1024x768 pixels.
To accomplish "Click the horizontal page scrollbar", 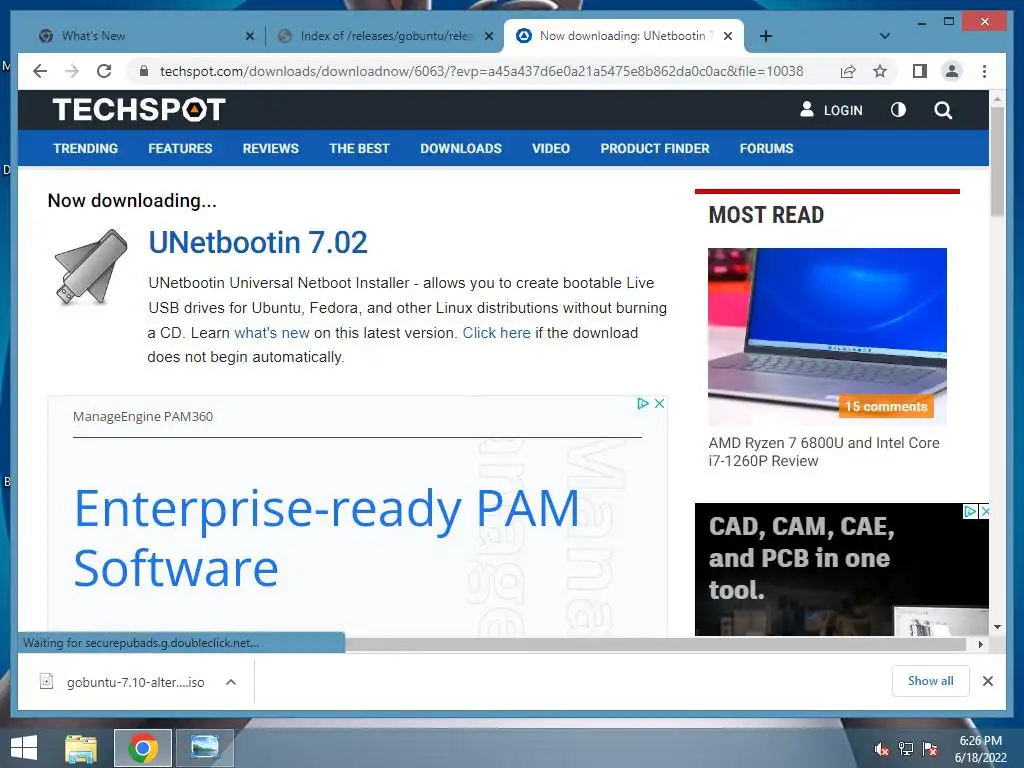I will coord(655,645).
